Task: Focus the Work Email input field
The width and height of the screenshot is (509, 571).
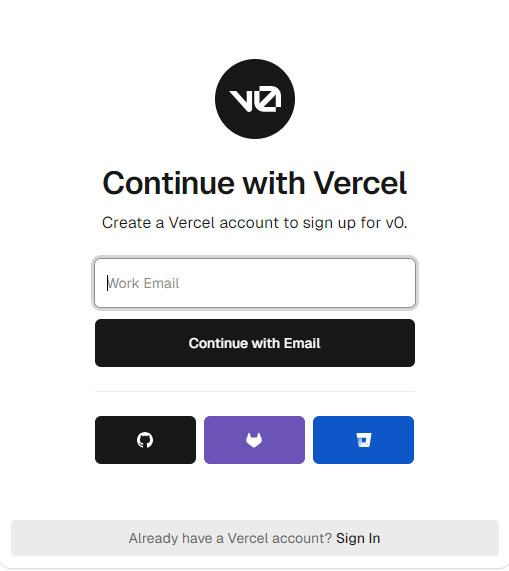Action: coord(255,283)
